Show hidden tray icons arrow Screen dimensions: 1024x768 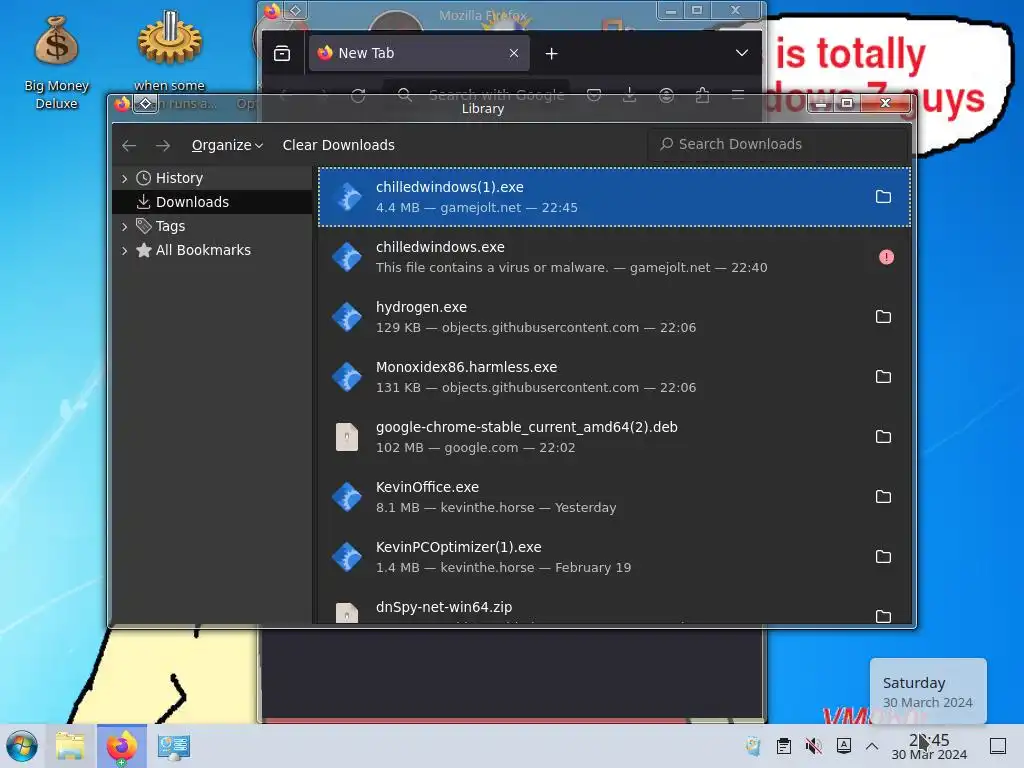click(x=872, y=746)
